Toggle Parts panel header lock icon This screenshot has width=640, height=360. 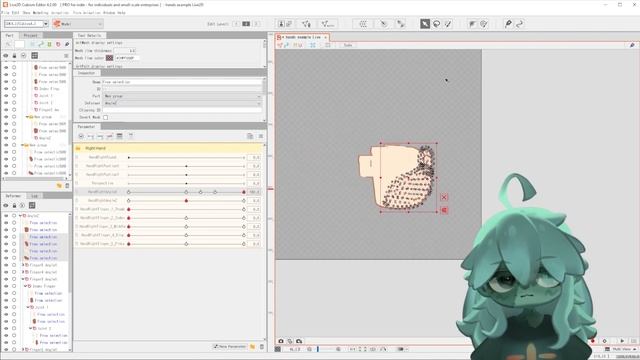click(14, 55)
